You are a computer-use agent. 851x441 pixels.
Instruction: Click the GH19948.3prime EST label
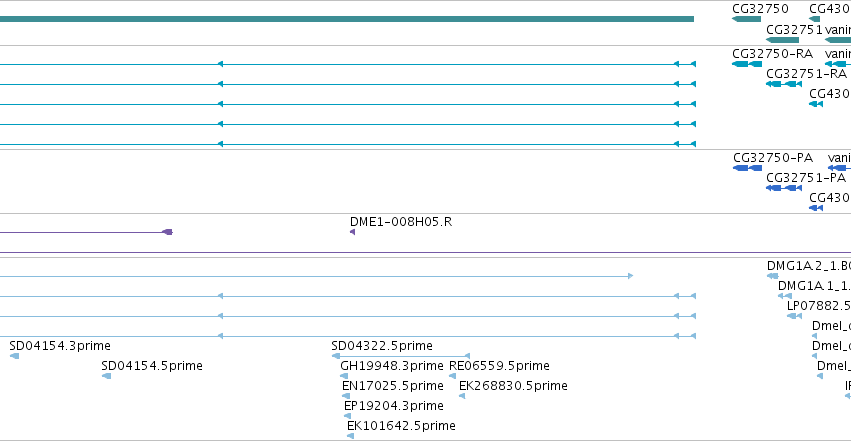(392, 366)
